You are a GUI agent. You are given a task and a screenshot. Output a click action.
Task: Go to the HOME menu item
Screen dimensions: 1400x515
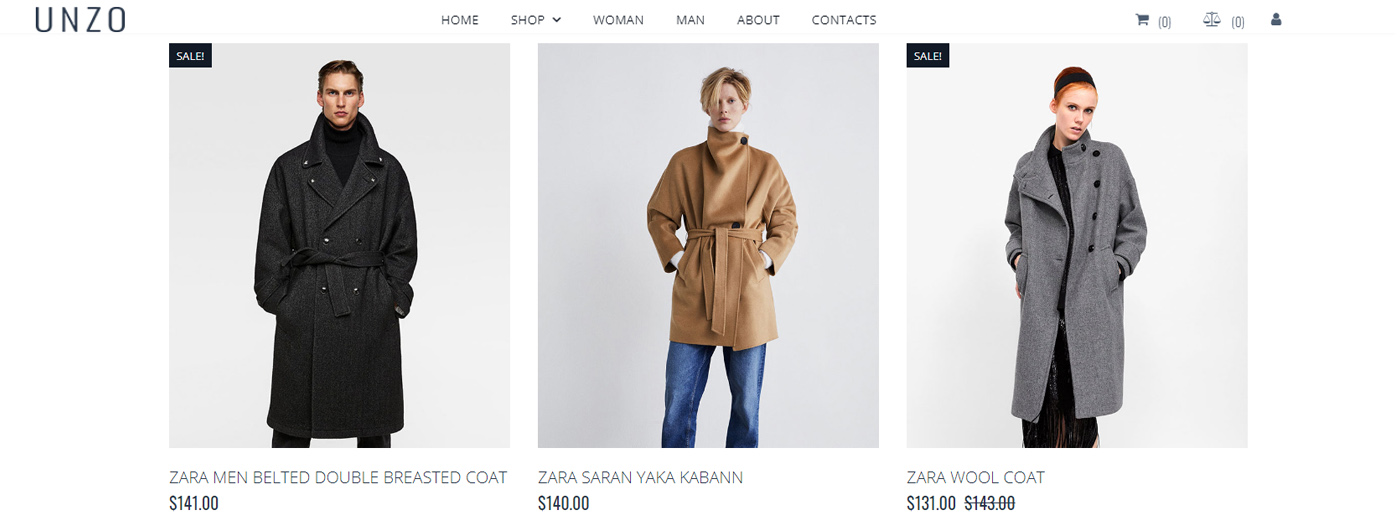coord(460,20)
